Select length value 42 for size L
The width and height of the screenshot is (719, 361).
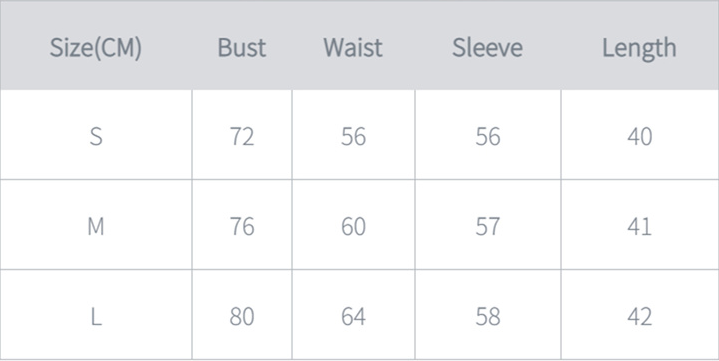pyautogui.click(x=639, y=316)
